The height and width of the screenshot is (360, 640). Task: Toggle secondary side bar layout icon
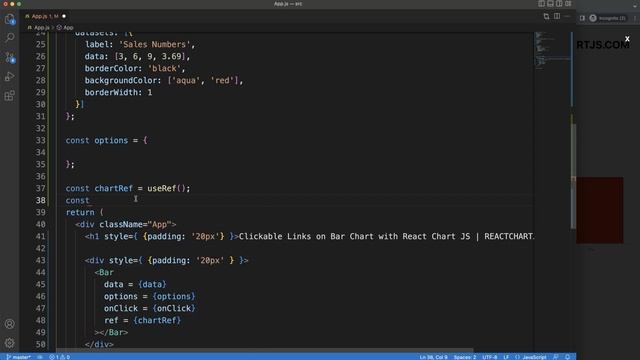(x=559, y=4)
